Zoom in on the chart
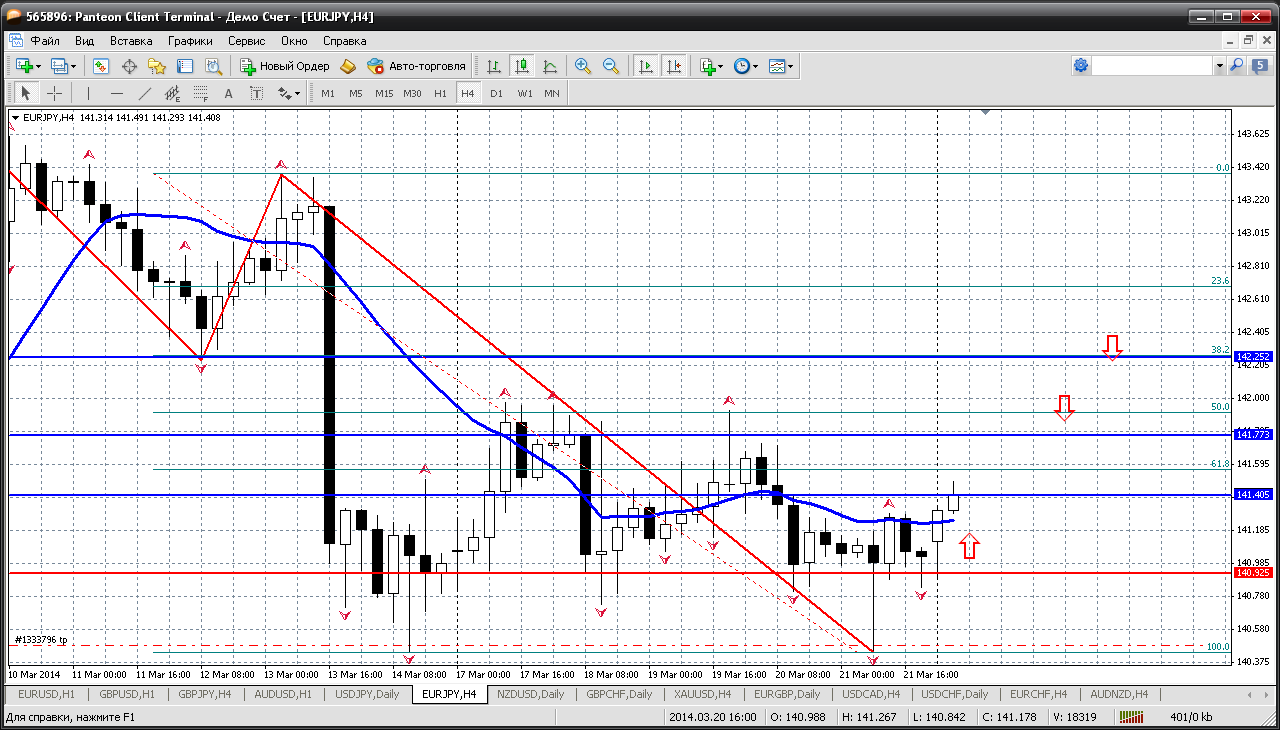 pyautogui.click(x=583, y=66)
